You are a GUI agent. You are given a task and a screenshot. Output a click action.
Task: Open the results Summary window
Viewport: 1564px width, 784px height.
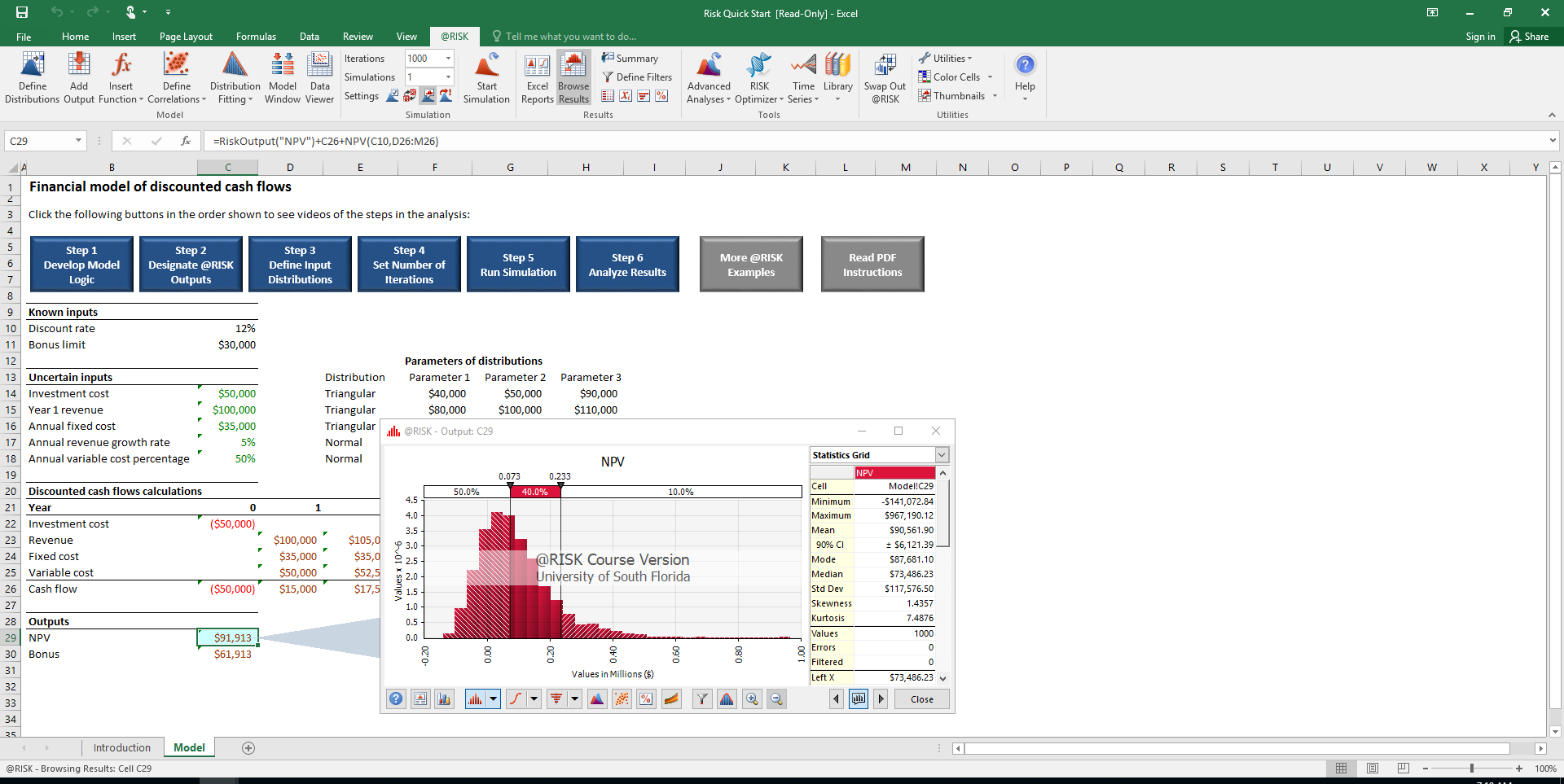click(x=630, y=59)
